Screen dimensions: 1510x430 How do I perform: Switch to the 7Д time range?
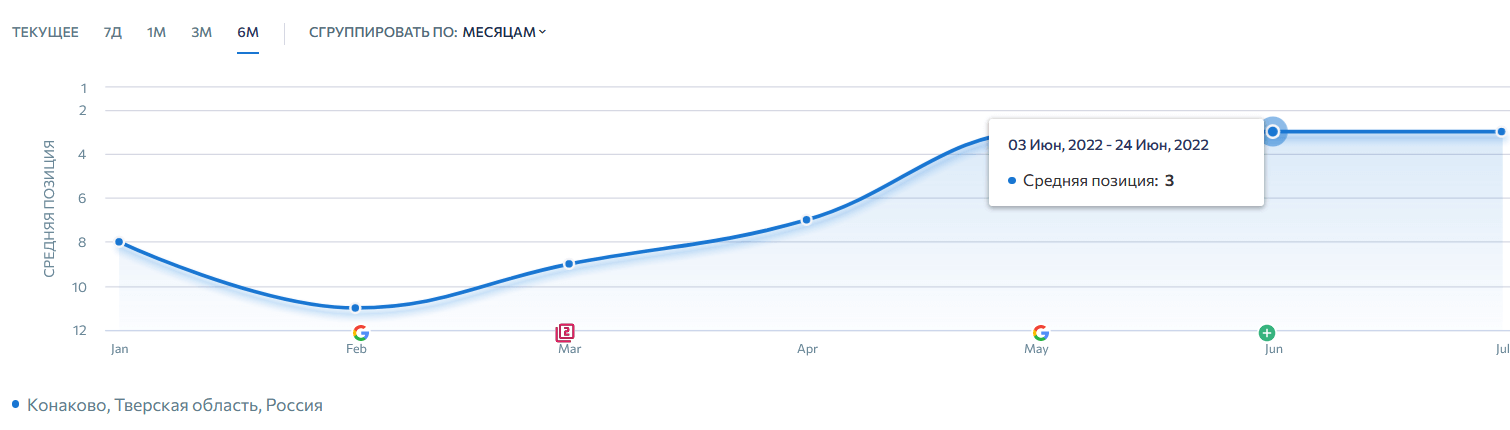pos(113,32)
